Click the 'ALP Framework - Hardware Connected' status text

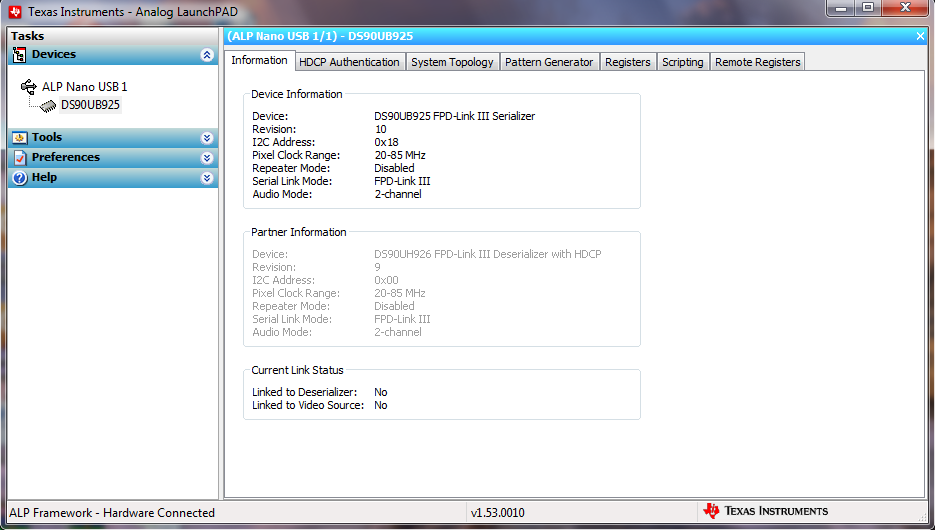click(x=112, y=513)
